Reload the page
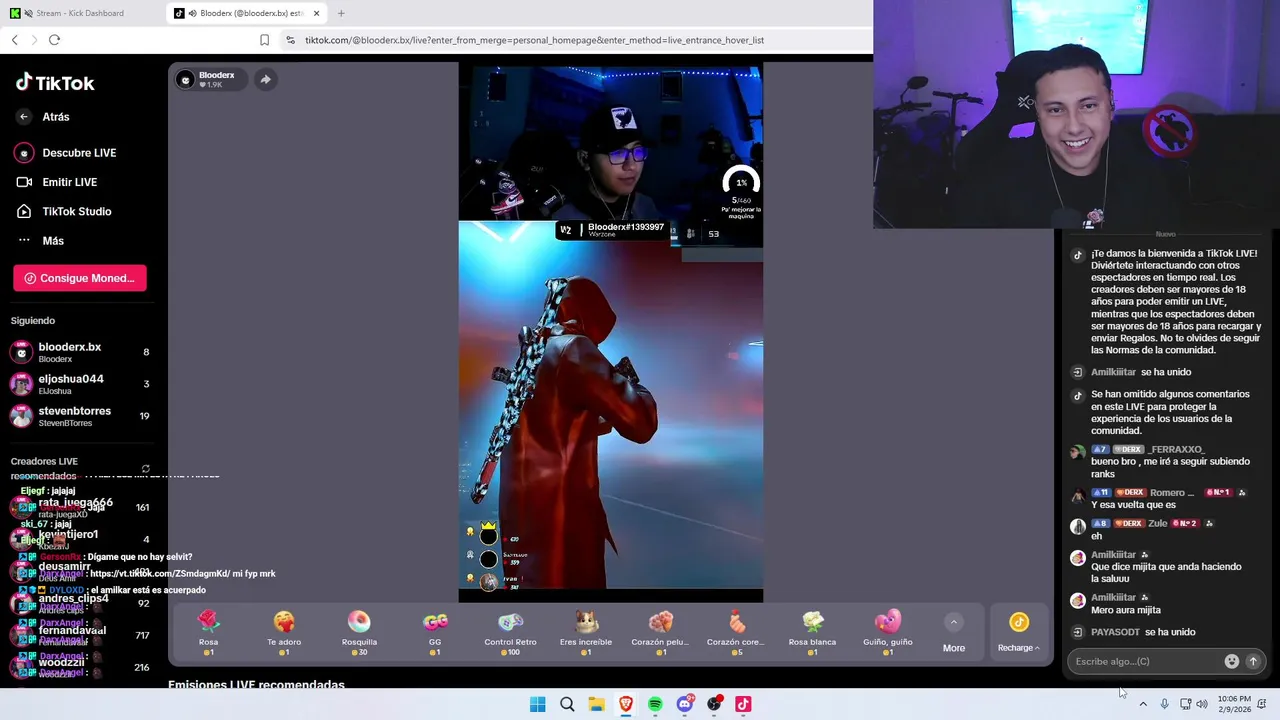1280x720 pixels. click(x=54, y=40)
